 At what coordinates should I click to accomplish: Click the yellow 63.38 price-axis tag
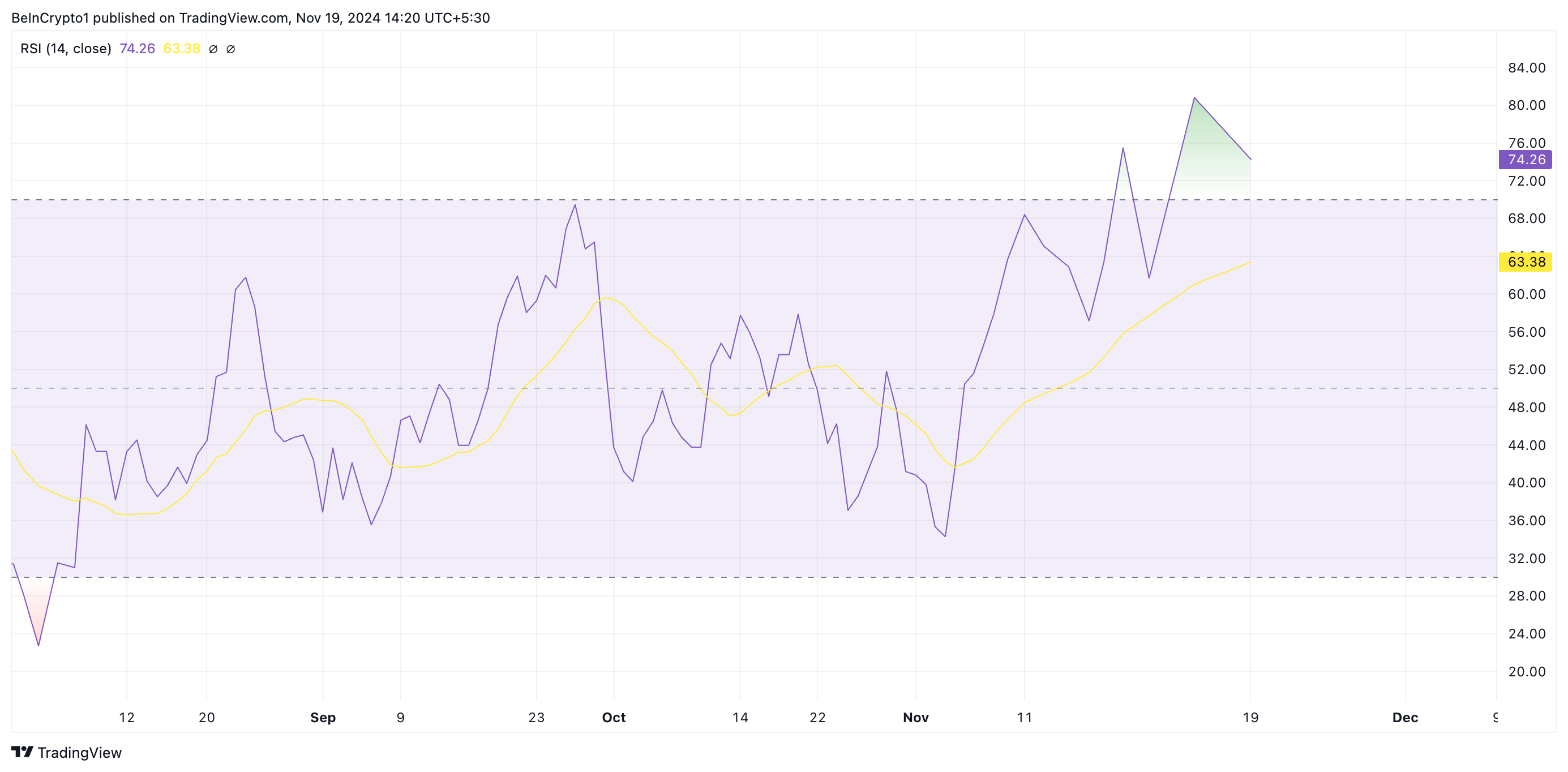pos(1525,262)
